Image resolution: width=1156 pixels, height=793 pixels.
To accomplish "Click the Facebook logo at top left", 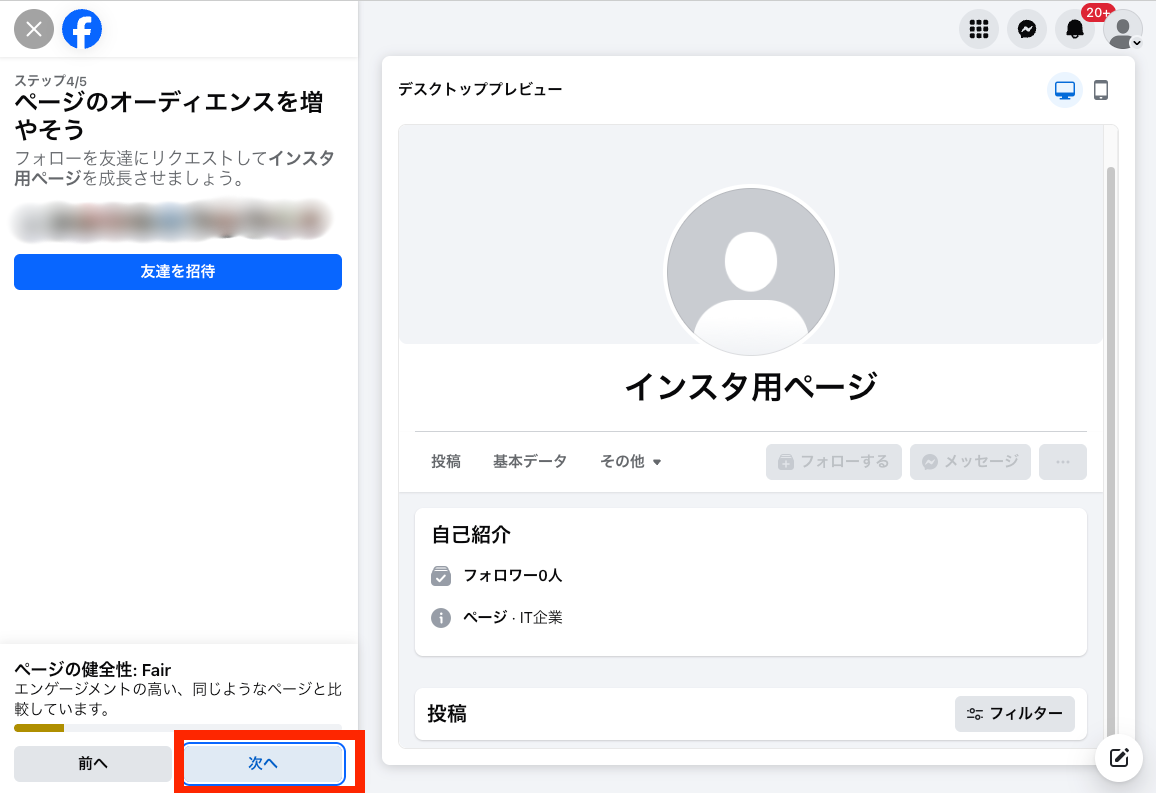I will [x=82, y=29].
